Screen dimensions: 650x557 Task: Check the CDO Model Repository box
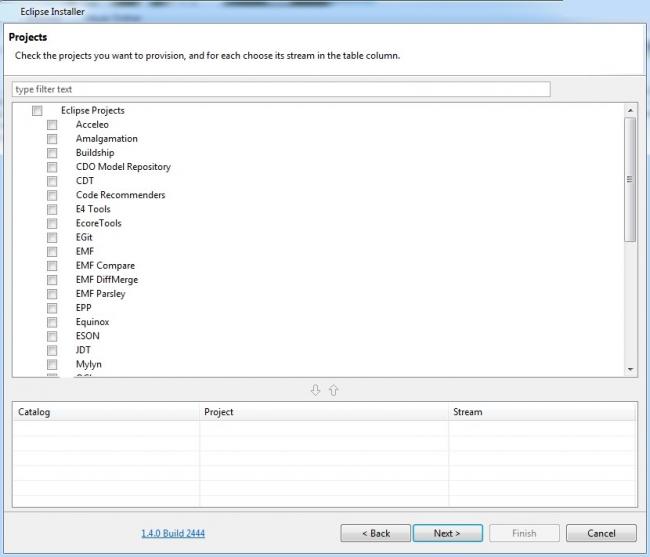(x=52, y=167)
